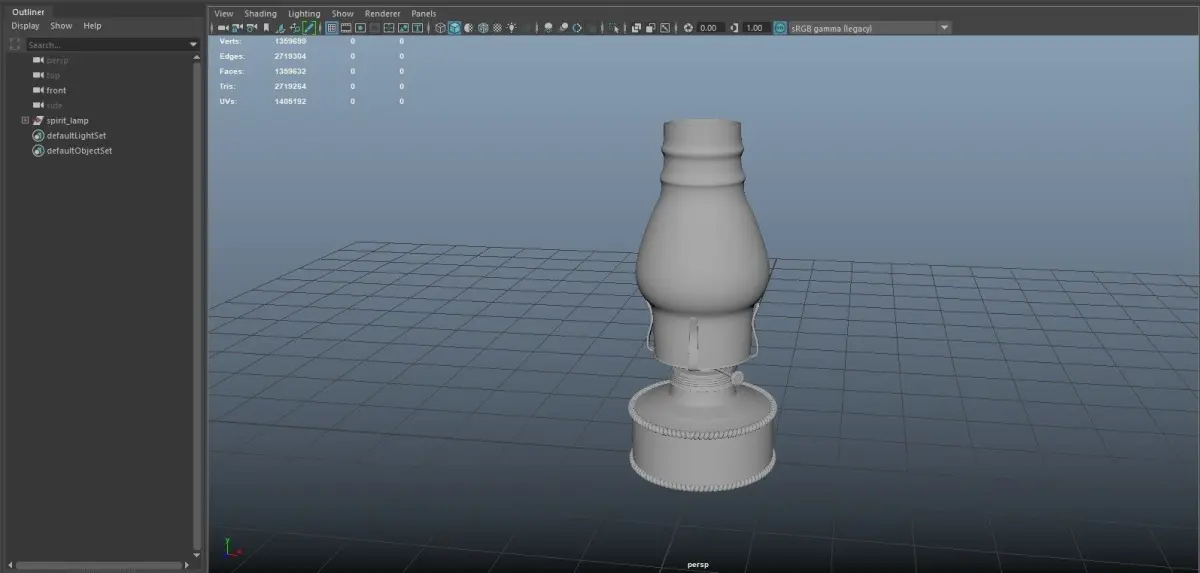1200x573 pixels.
Task: Open the Panels menu
Action: (424, 14)
